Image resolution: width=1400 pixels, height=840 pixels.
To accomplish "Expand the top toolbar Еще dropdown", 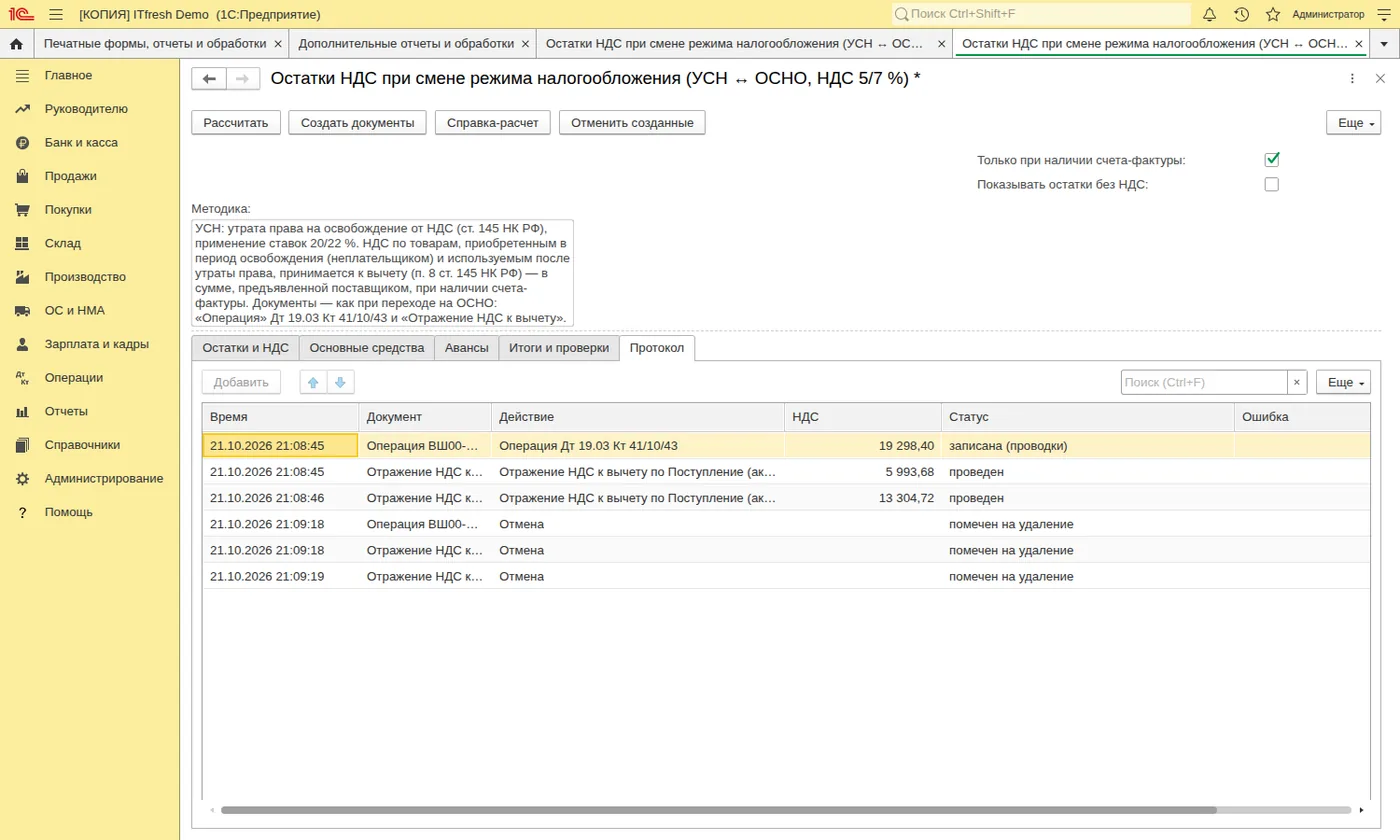I will (1353, 122).
